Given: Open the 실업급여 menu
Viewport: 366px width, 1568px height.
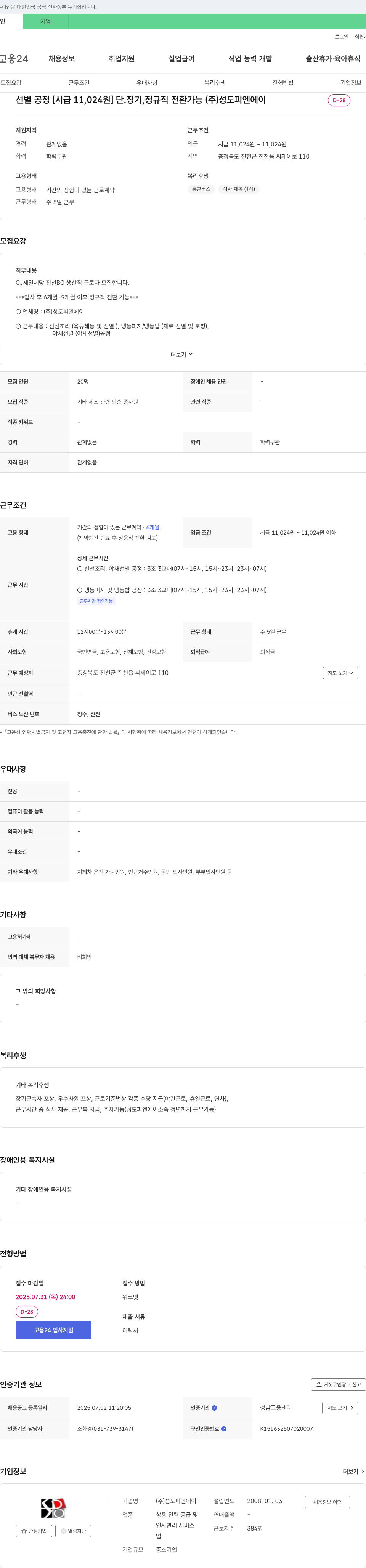Looking at the screenshot, I should (x=181, y=58).
